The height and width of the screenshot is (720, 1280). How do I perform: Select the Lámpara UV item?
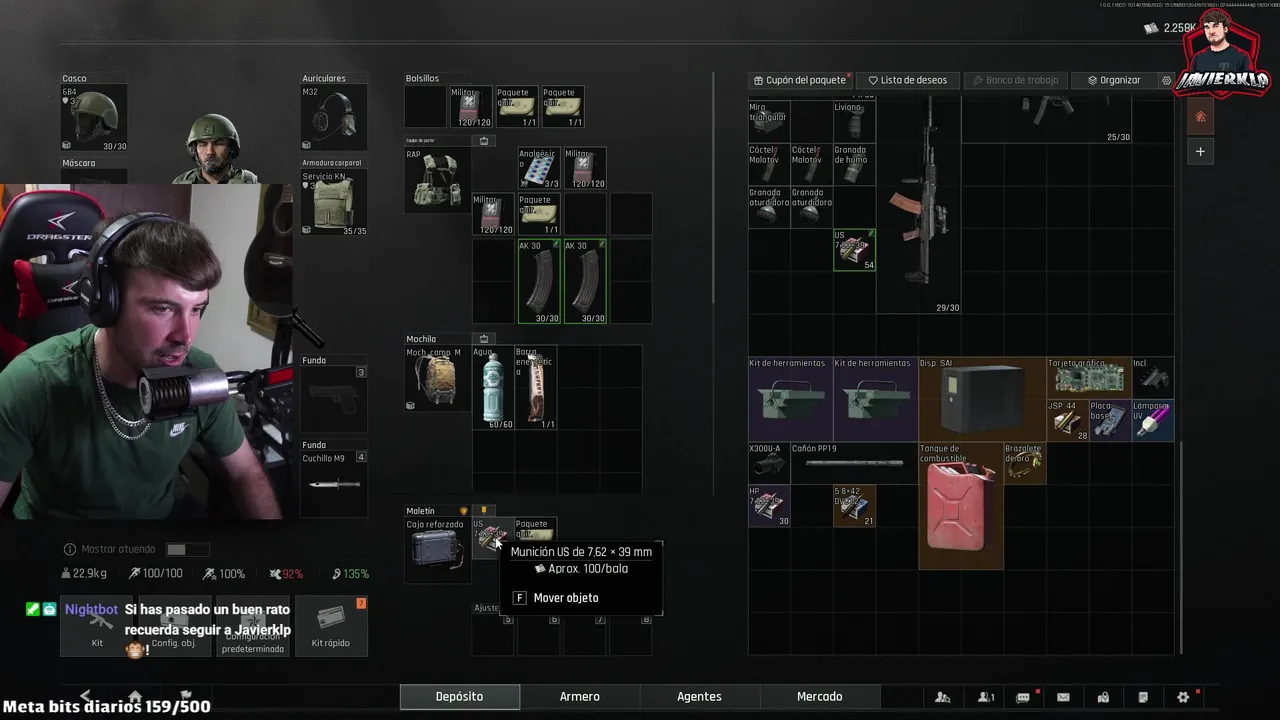[x=1152, y=420]
